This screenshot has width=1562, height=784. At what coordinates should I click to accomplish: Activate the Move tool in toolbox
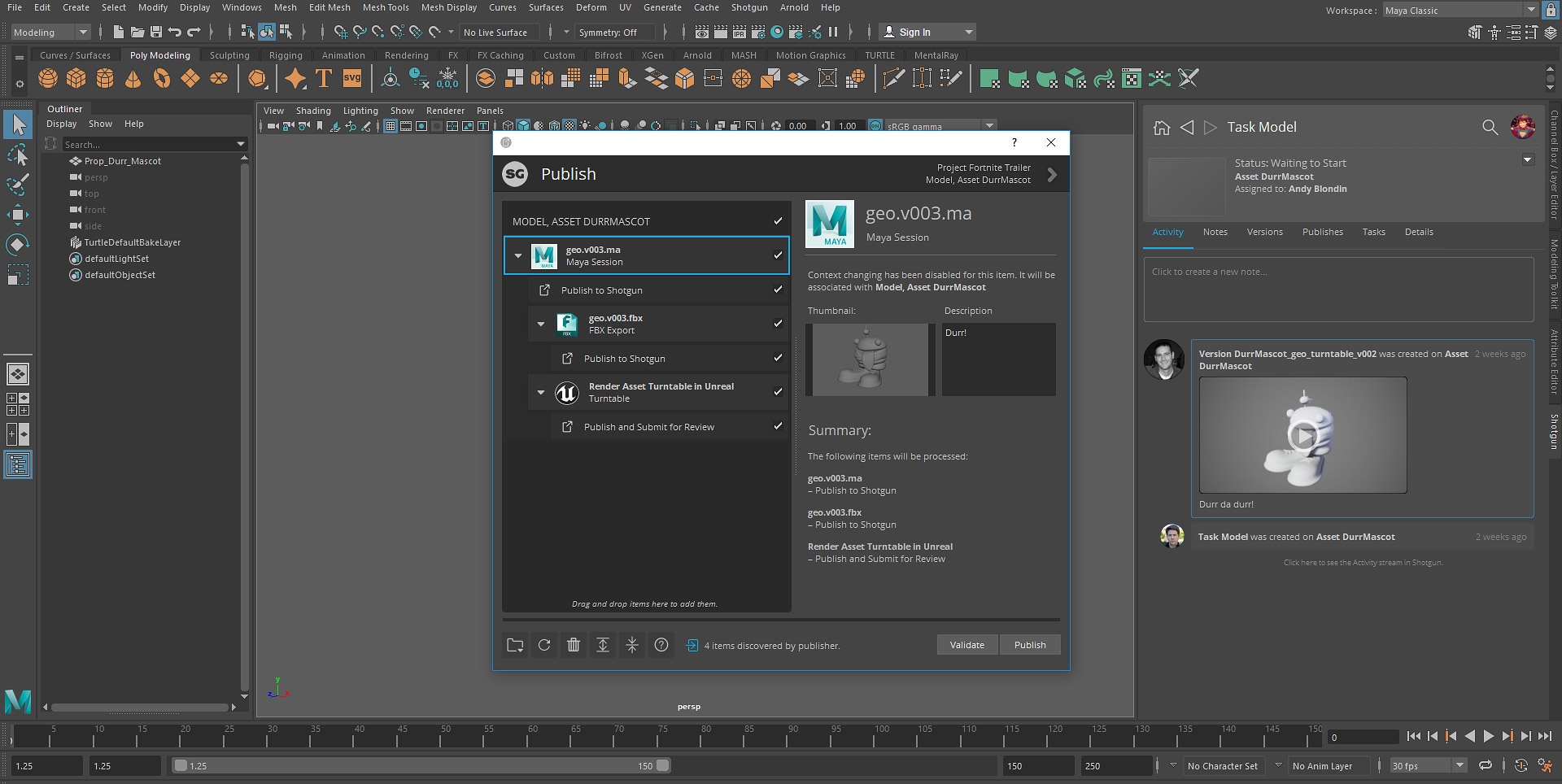(x=18, y=215)
